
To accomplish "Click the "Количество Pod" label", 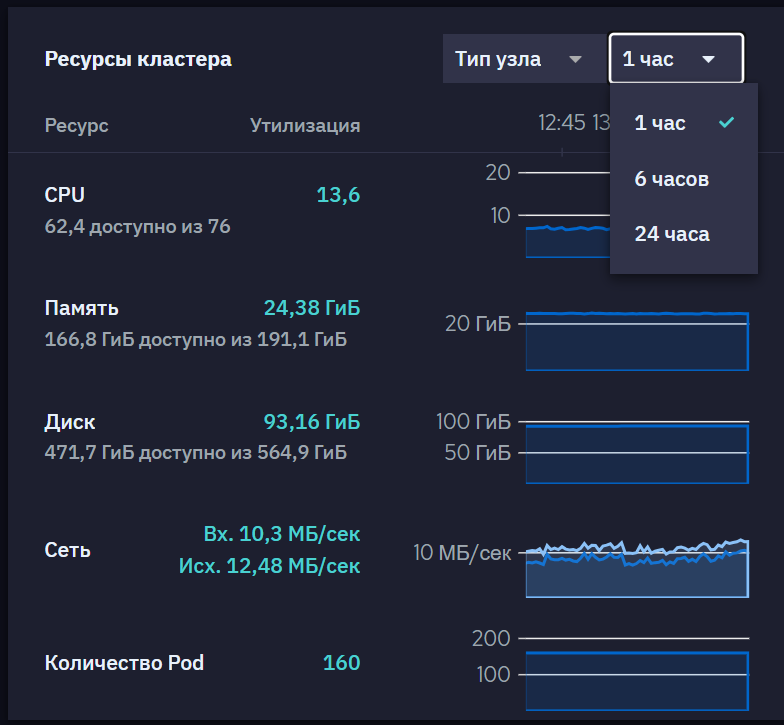I will pyautogui.click(x=124, y=662).
